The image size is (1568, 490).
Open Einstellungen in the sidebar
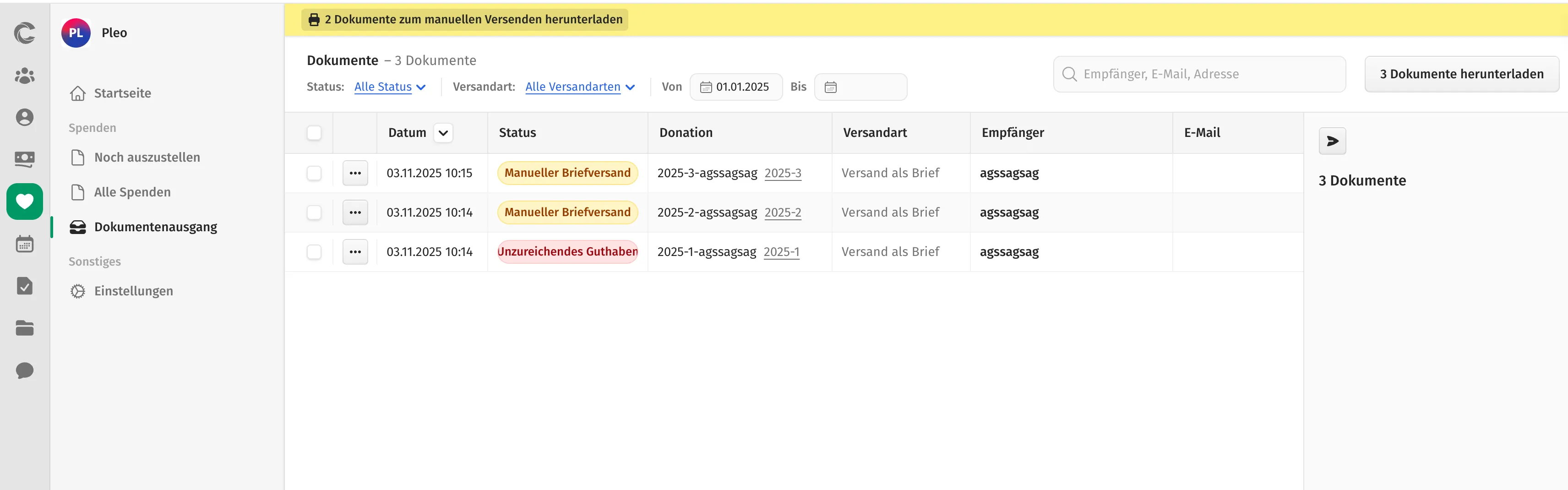(133, 291)
